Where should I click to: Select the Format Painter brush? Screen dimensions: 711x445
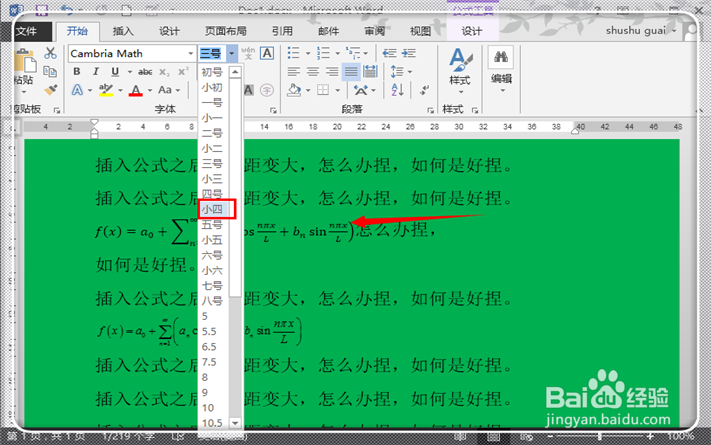coord(50,89)
